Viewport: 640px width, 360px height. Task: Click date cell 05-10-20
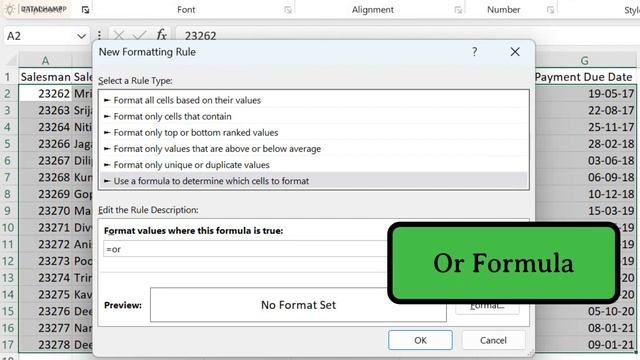[584, 311]
